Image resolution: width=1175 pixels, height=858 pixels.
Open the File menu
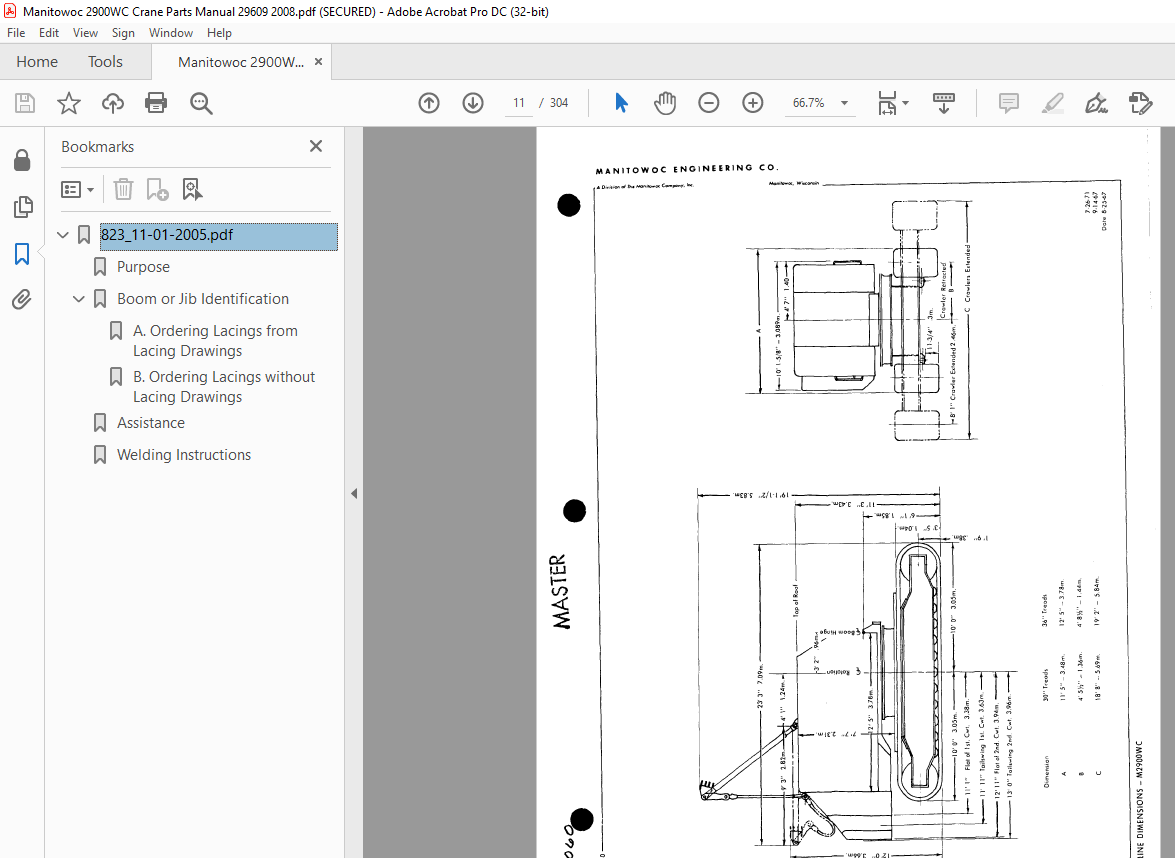(x=16, y=33)
